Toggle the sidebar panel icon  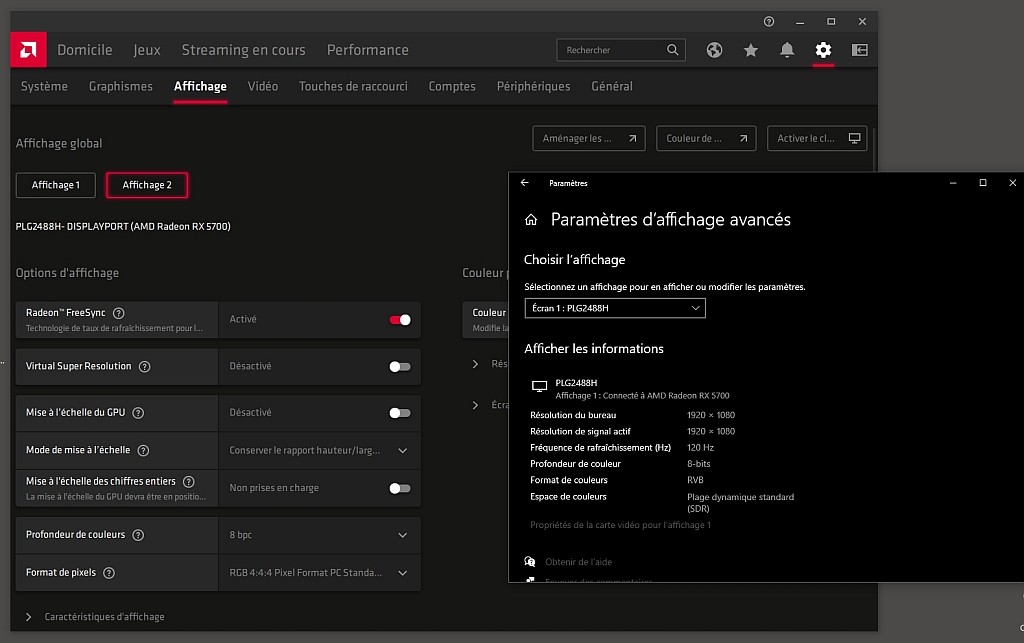click(x=859, y=50)
